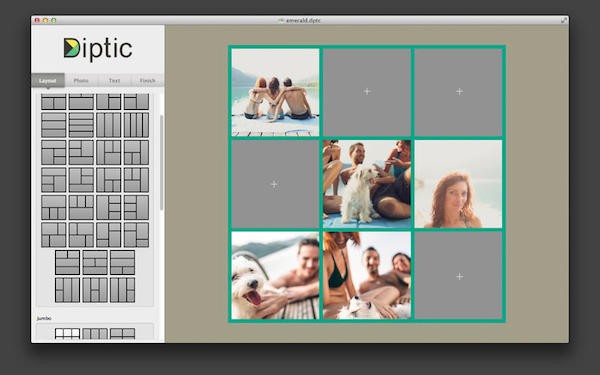Choose the three vertical columns layout

pos(109,125)
